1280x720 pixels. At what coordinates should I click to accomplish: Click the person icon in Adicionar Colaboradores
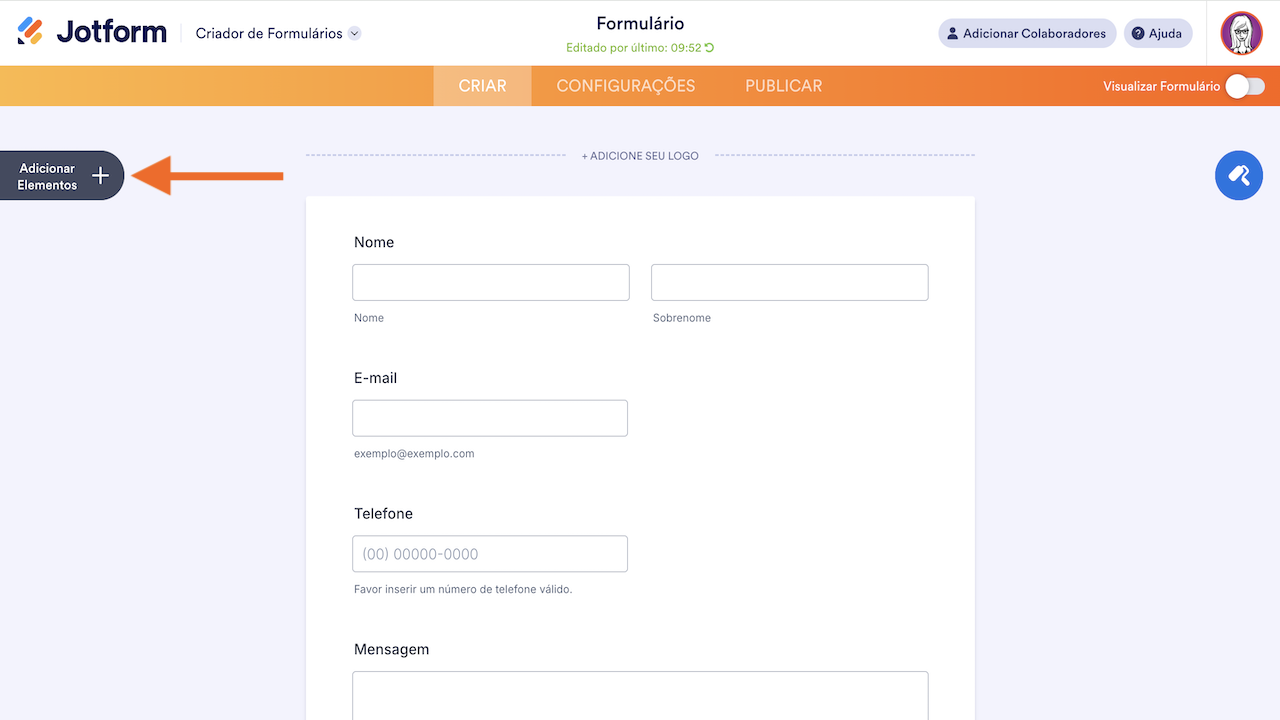(x=952, y=33)
